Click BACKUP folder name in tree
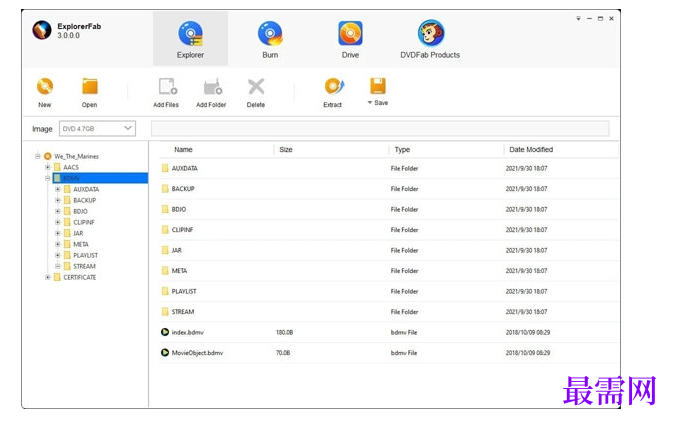Viewport: 675px width, 422px height. pos(84,200)
